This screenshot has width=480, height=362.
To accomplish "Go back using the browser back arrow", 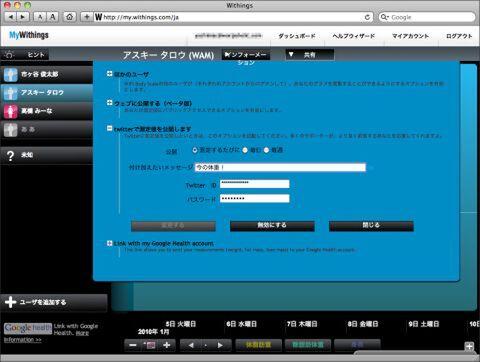I will (11, 17).
